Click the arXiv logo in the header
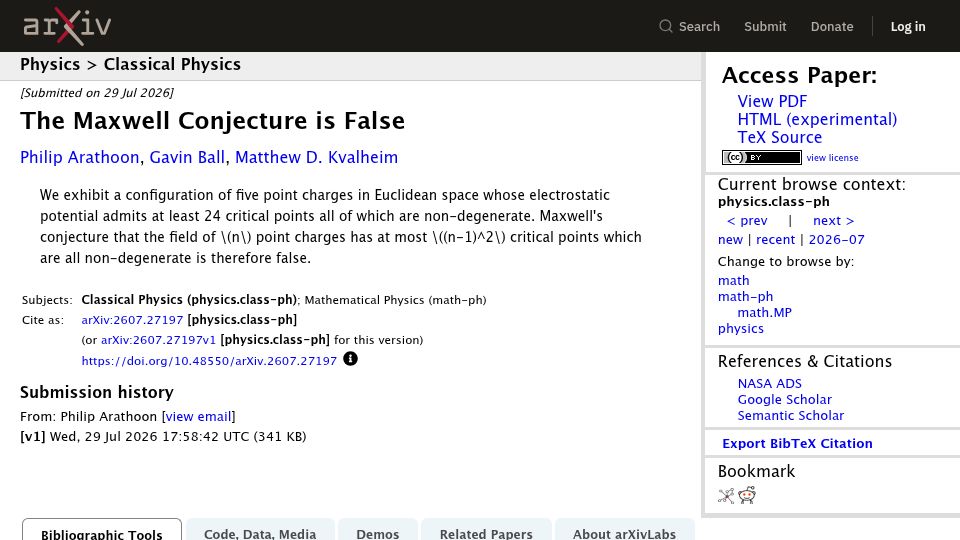 [x=67, y=26]
